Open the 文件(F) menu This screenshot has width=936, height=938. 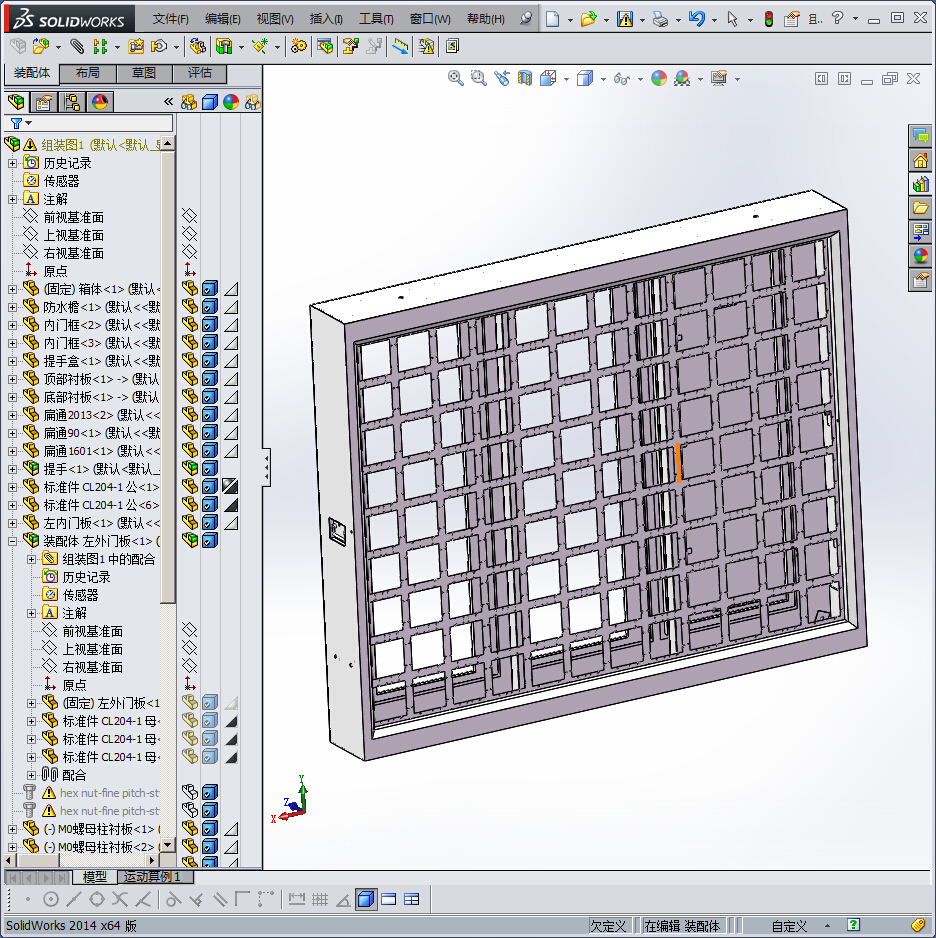(x=170, y=19)
